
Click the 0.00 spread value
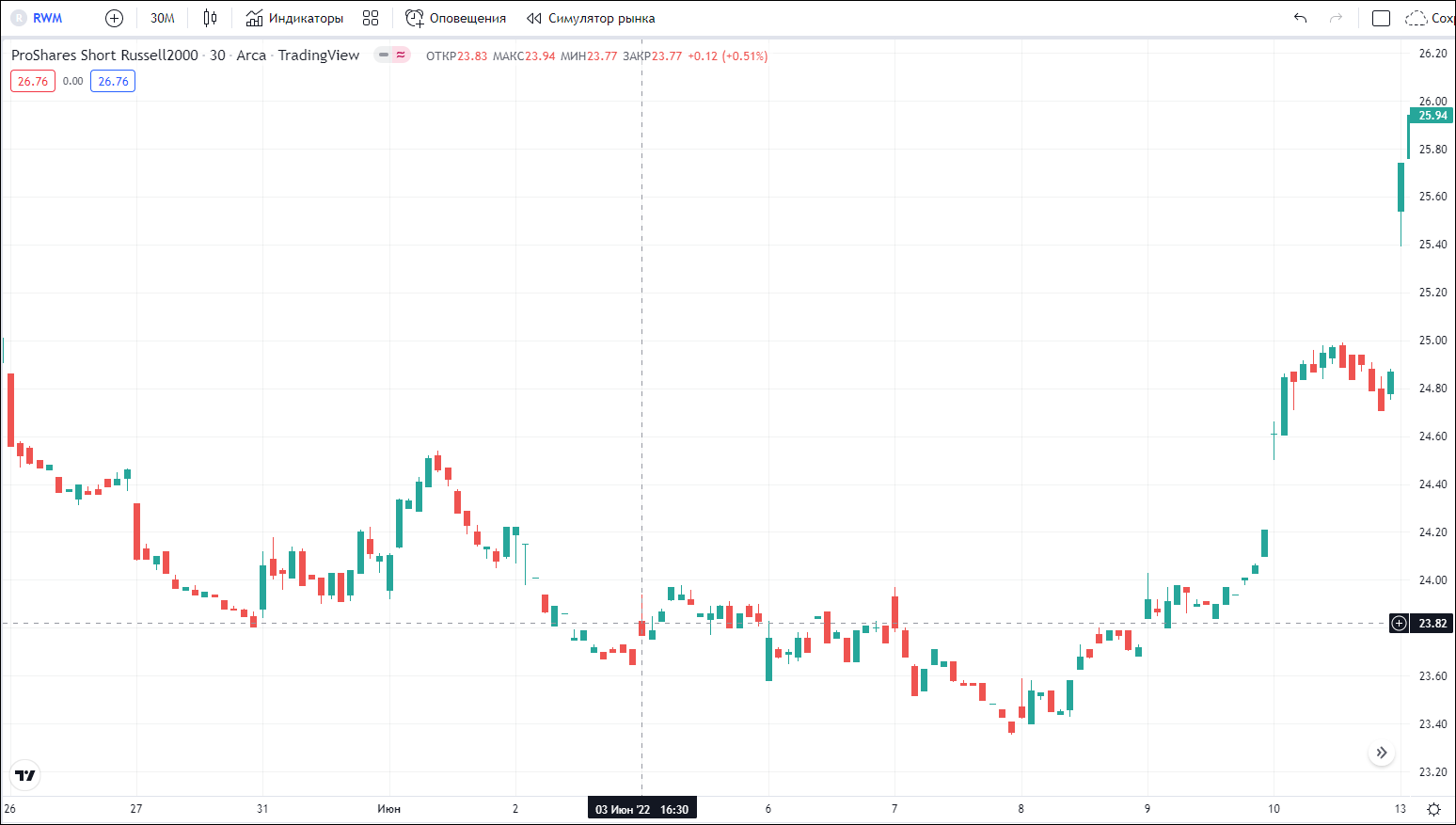click(x=73, y=81)
